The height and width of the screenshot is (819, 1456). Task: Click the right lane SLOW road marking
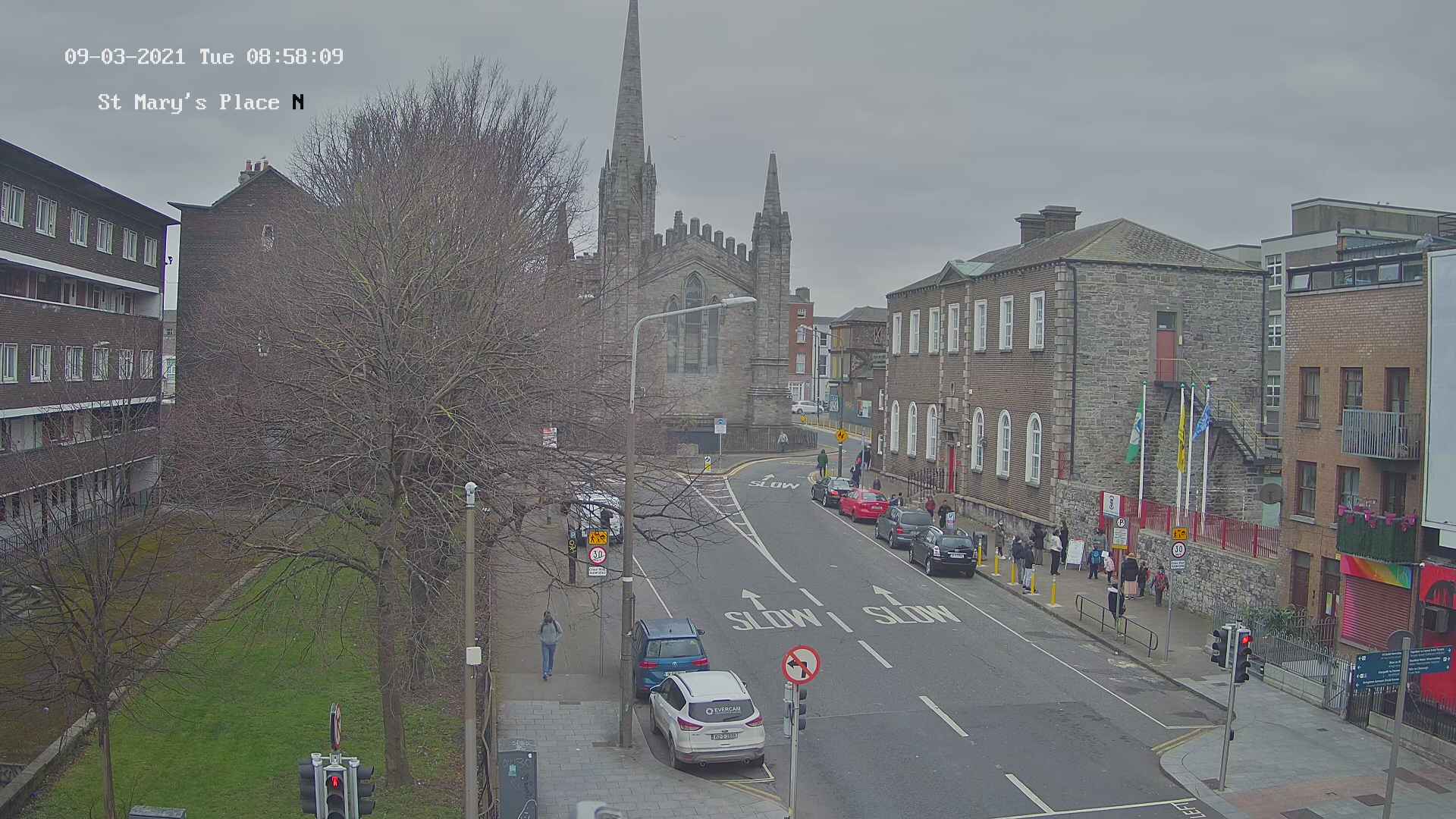click(x=912, y=613)
